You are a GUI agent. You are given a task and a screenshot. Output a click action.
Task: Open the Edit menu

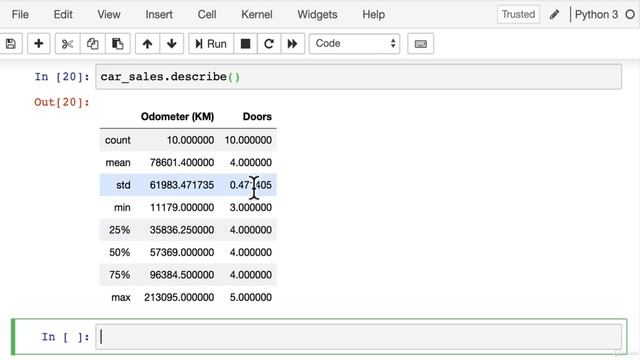tap(63, 15)
